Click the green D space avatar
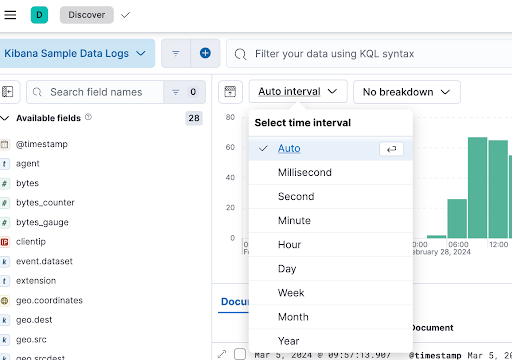 coord(39,15)
